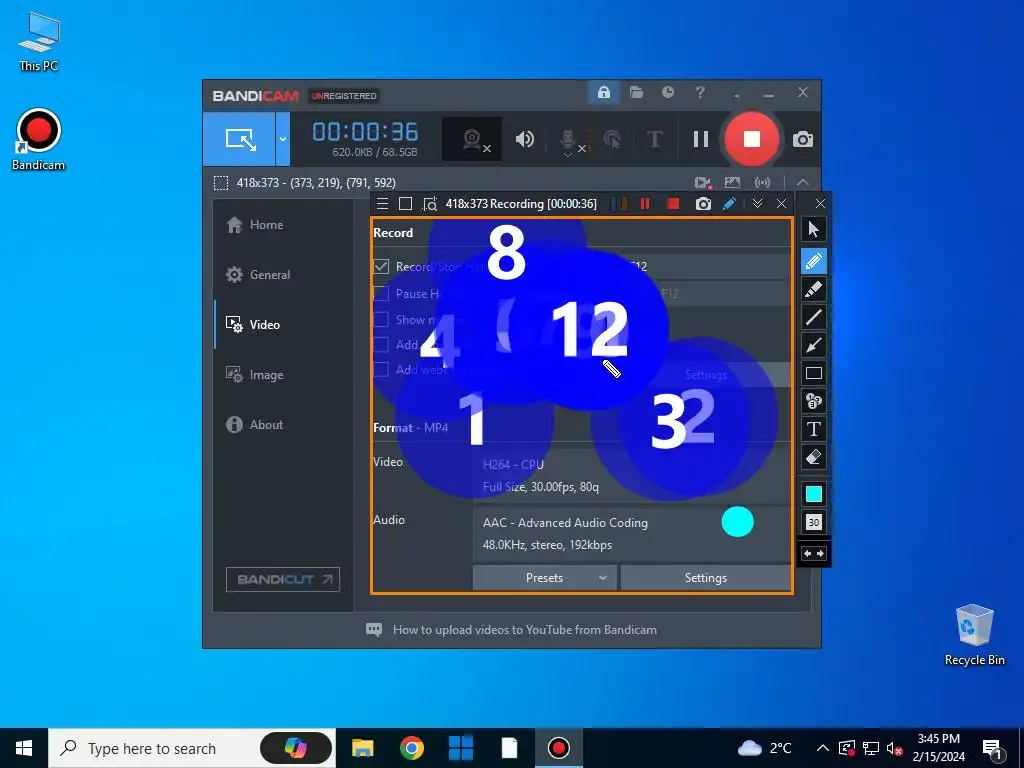The height and width of the screenshot is (768, 1024).
Task: Click the Bandicam desktop shortcut
Action: pyautogui.click(x=39, y=140)
